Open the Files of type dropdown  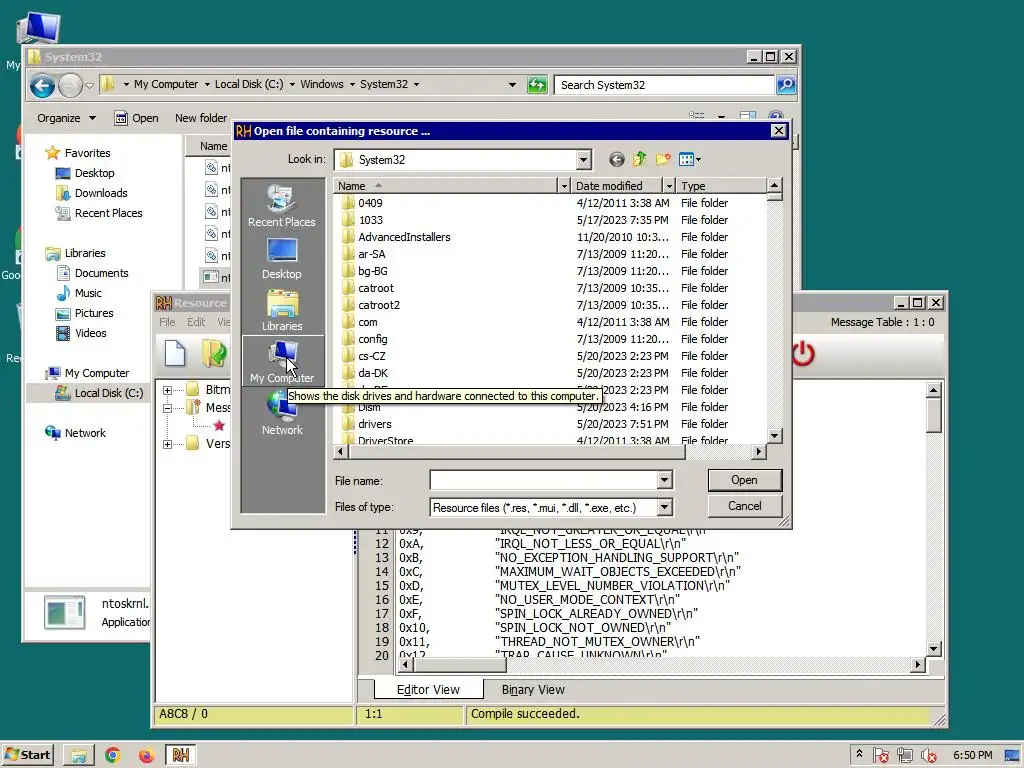pyautogui.click(x=664, y=507)
